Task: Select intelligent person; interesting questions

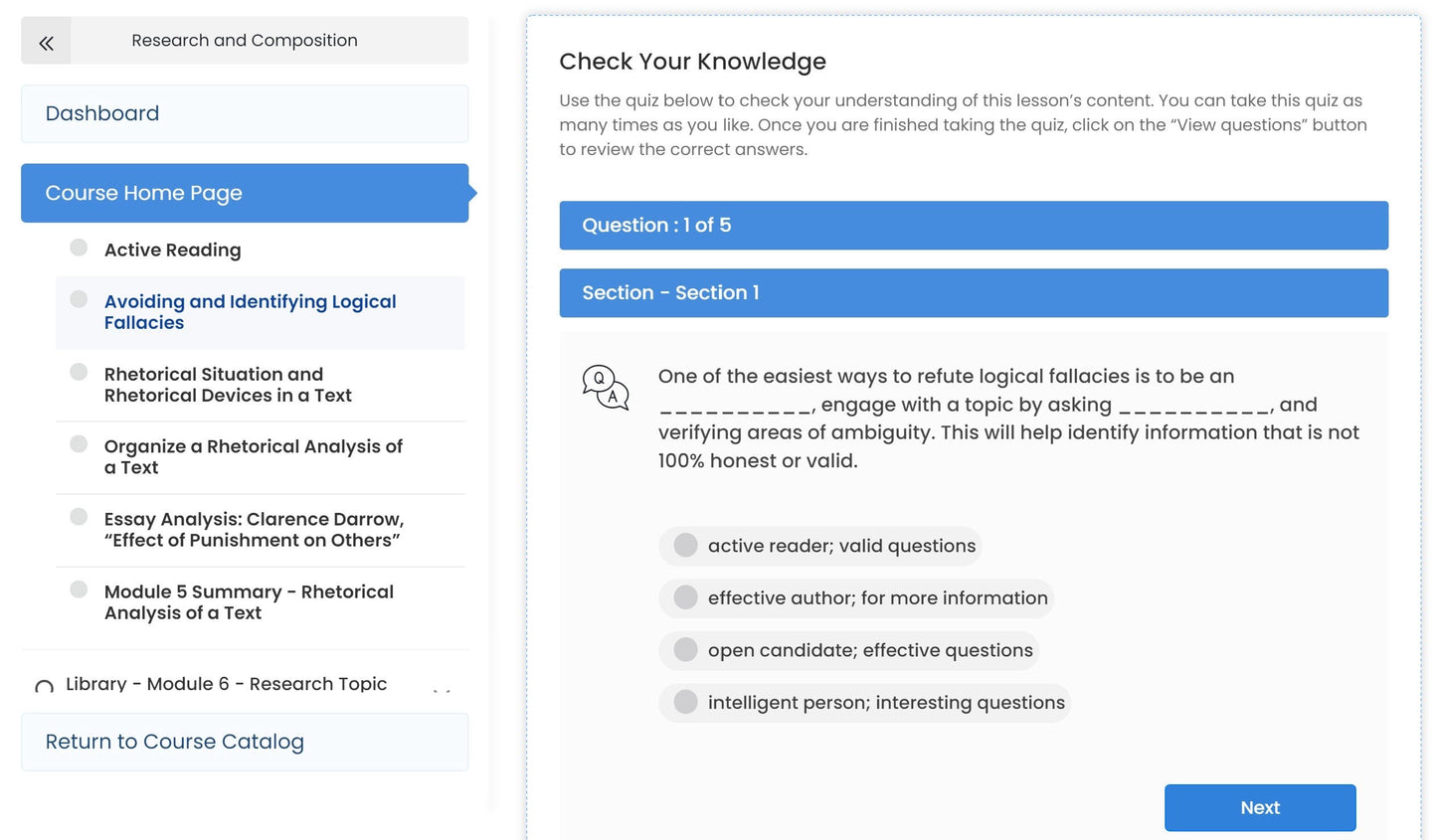Action: 685,702
